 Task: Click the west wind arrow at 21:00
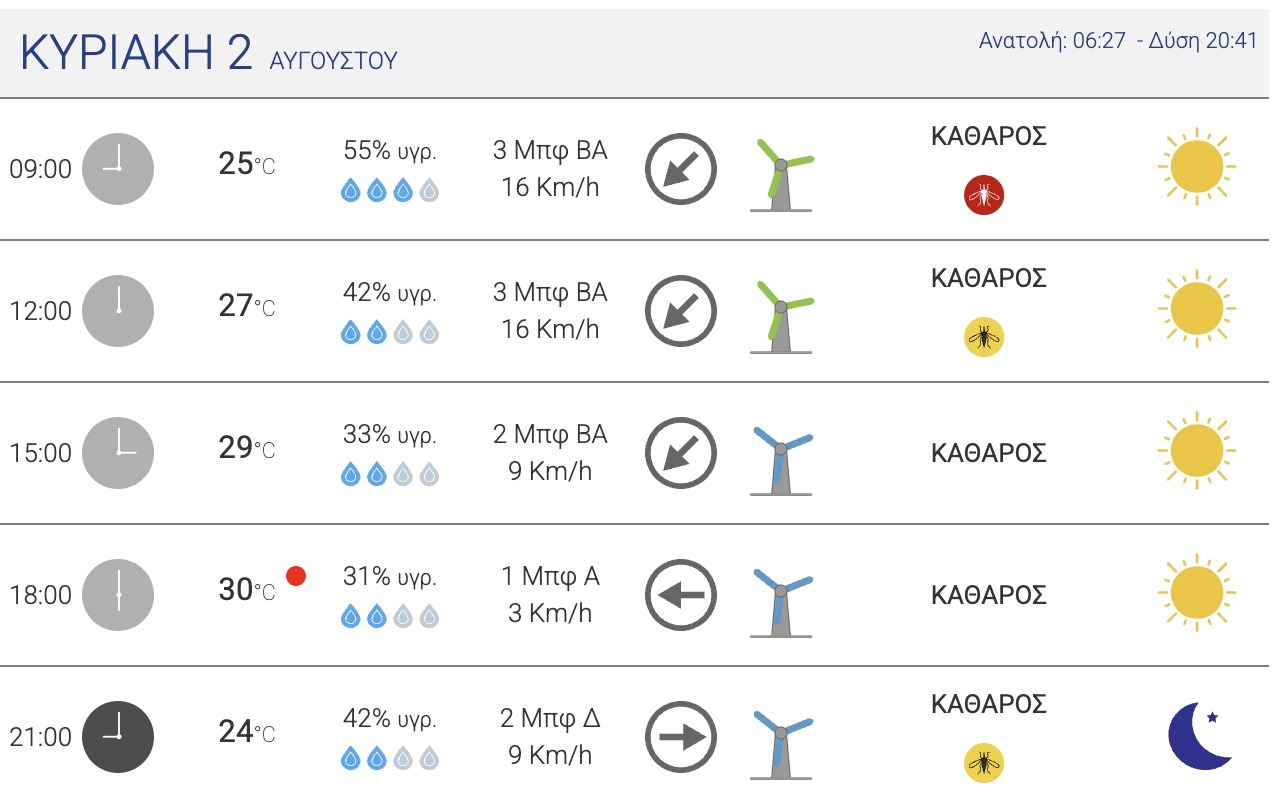(x=681, y=737)
